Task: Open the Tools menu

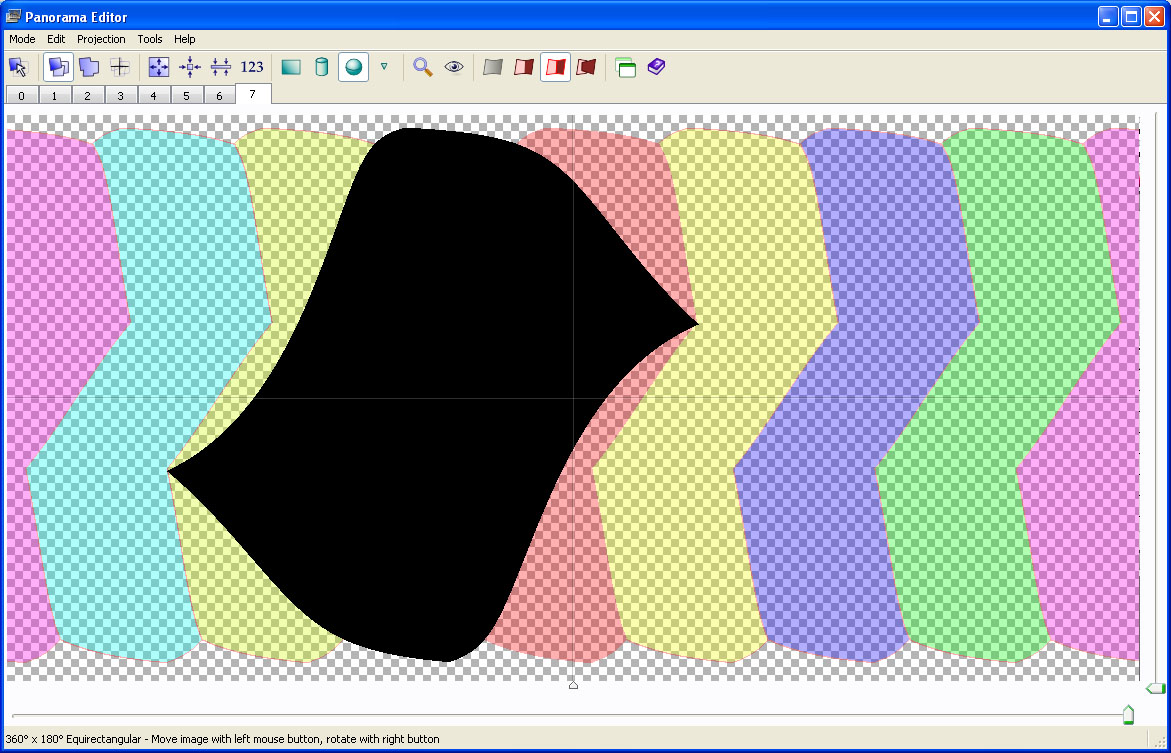Action: coord(150,39)
